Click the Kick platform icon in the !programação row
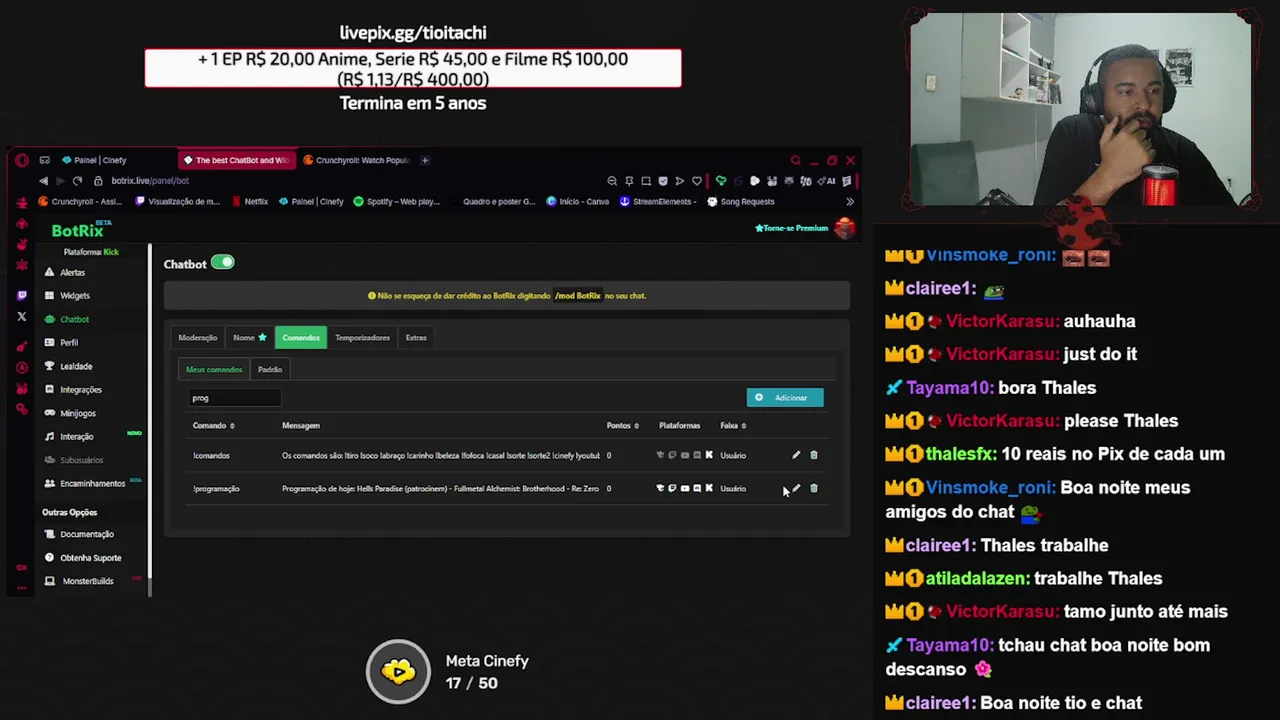Viewport: 1280px width, 720px height. pyautogui.click(x=709, y=488)
